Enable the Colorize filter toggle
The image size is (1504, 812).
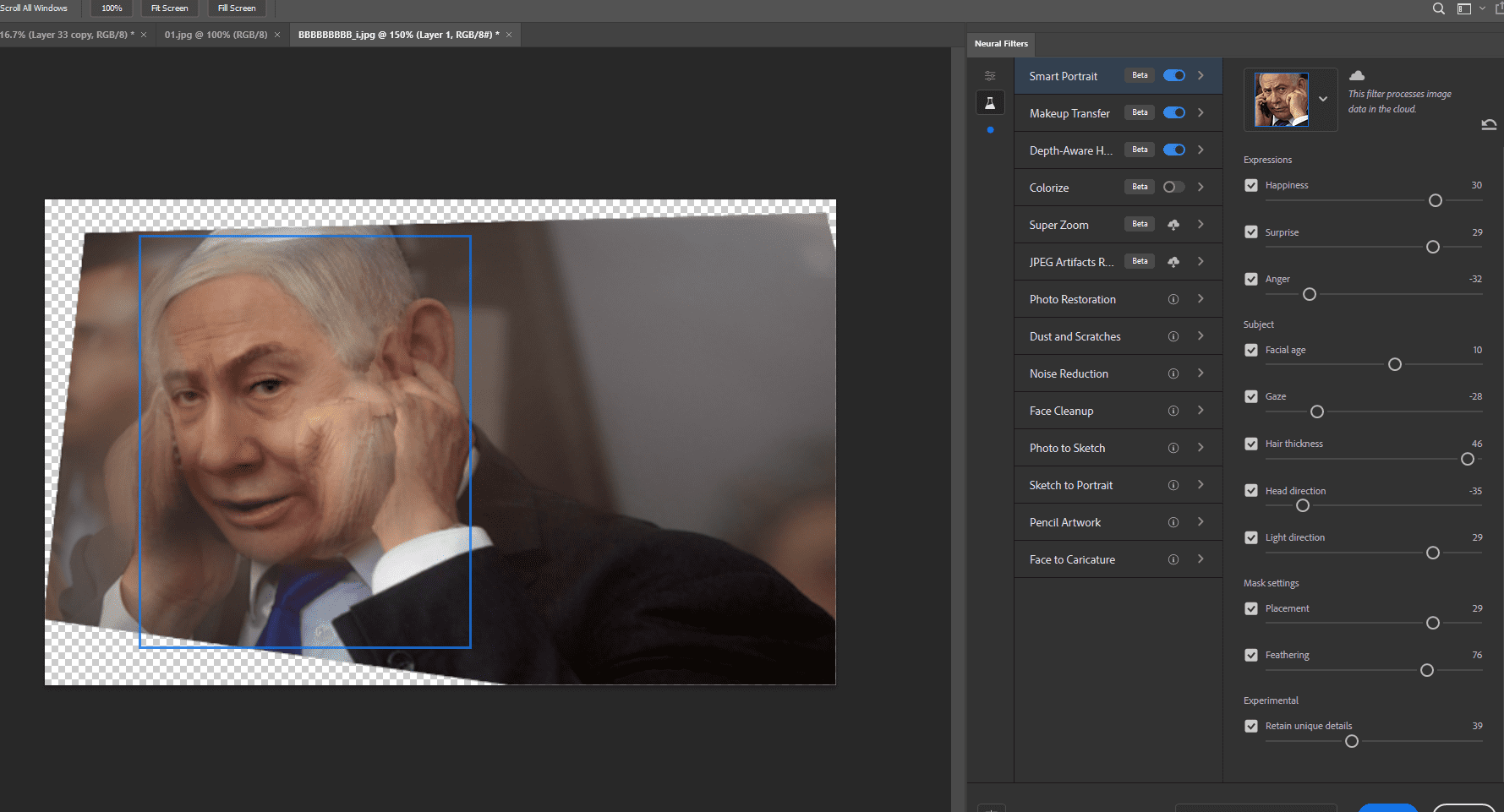click(x=1174, y=187)
